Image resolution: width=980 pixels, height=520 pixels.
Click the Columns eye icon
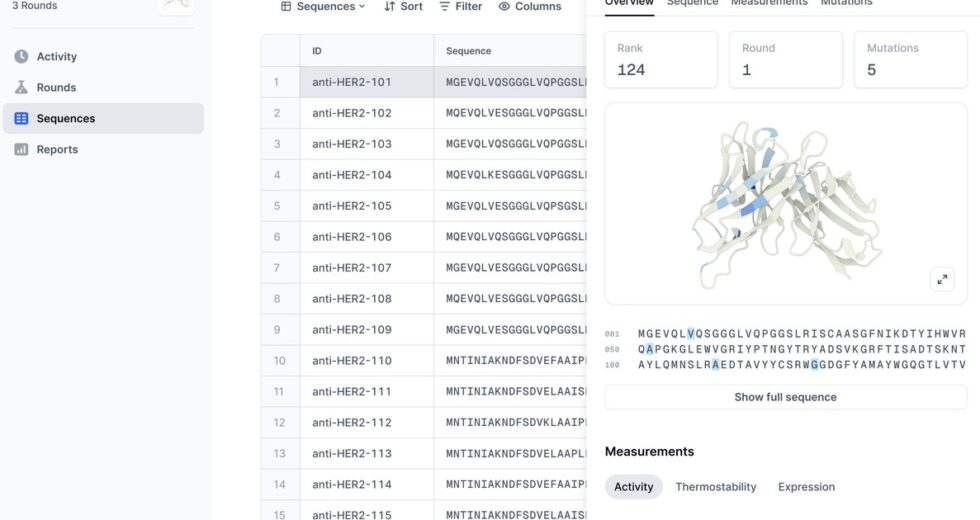[504, 6]
